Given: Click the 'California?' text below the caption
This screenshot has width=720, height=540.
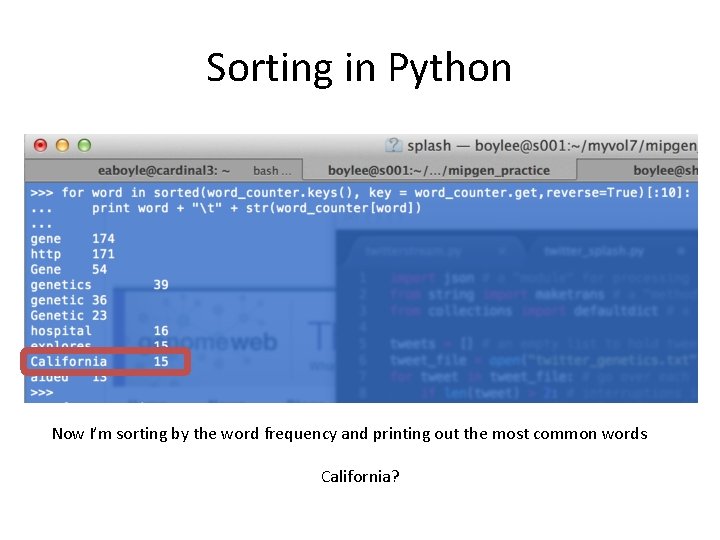Looking at the screenshot, I should [360, 477].
